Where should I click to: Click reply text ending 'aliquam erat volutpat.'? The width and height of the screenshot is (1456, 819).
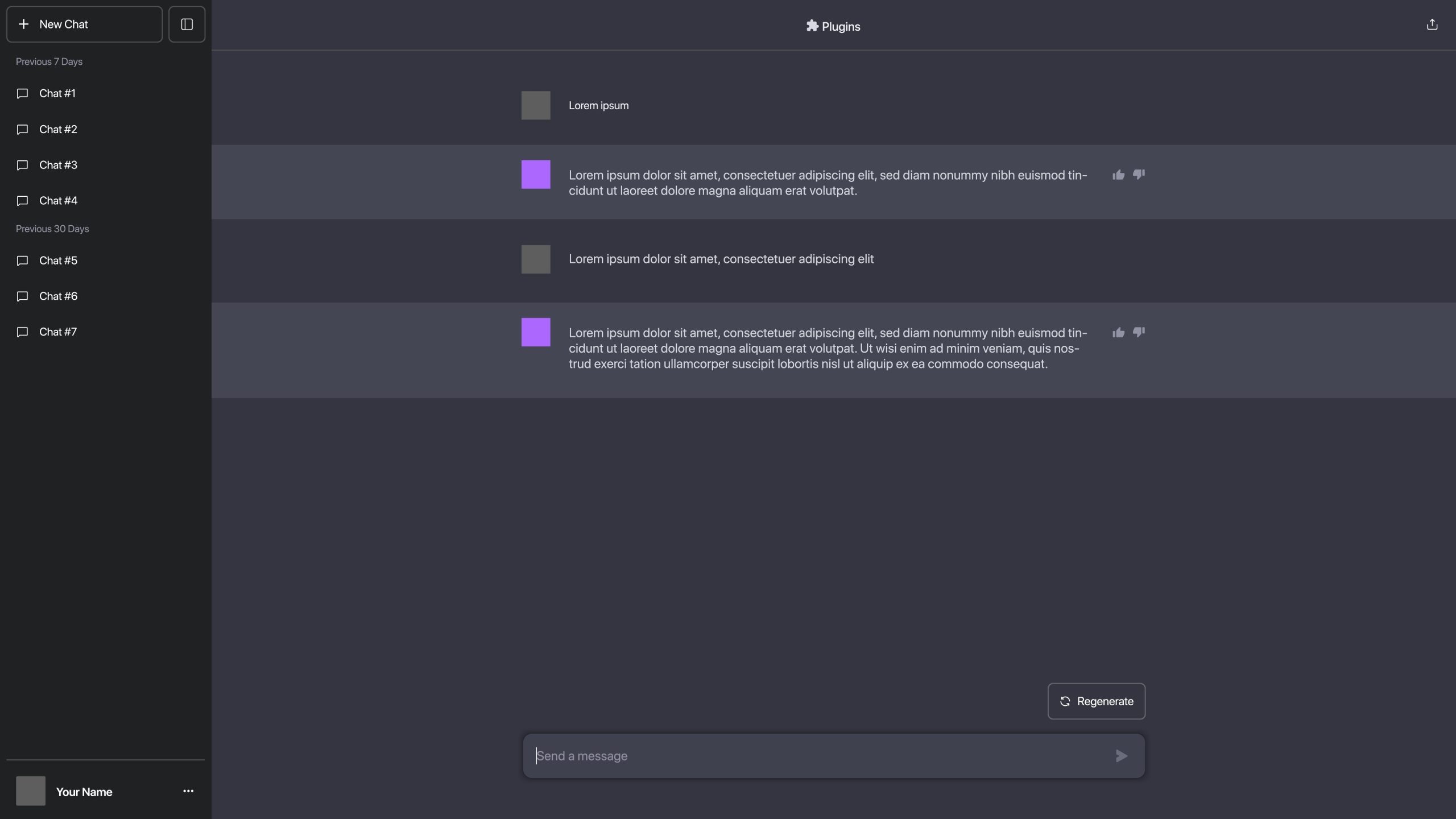pyautogui.click(x=828, y=183)
